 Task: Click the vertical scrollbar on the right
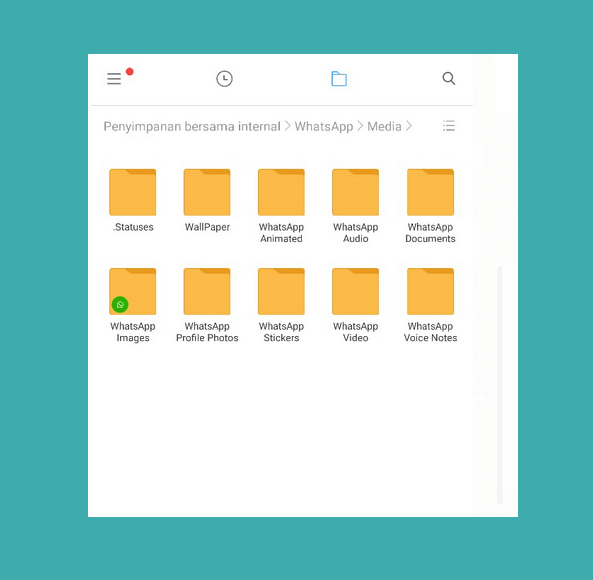point(500,385)
